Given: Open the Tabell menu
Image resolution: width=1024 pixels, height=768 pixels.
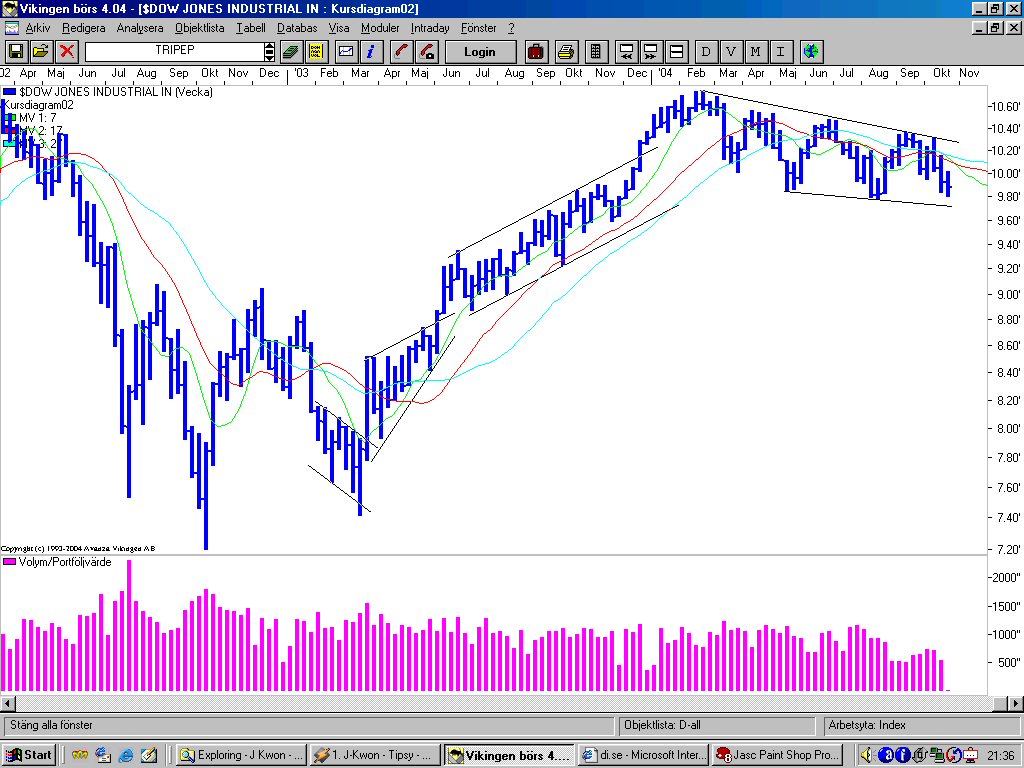Looking at the screenshot, I should pyautogui.click(x=251, y=28).
